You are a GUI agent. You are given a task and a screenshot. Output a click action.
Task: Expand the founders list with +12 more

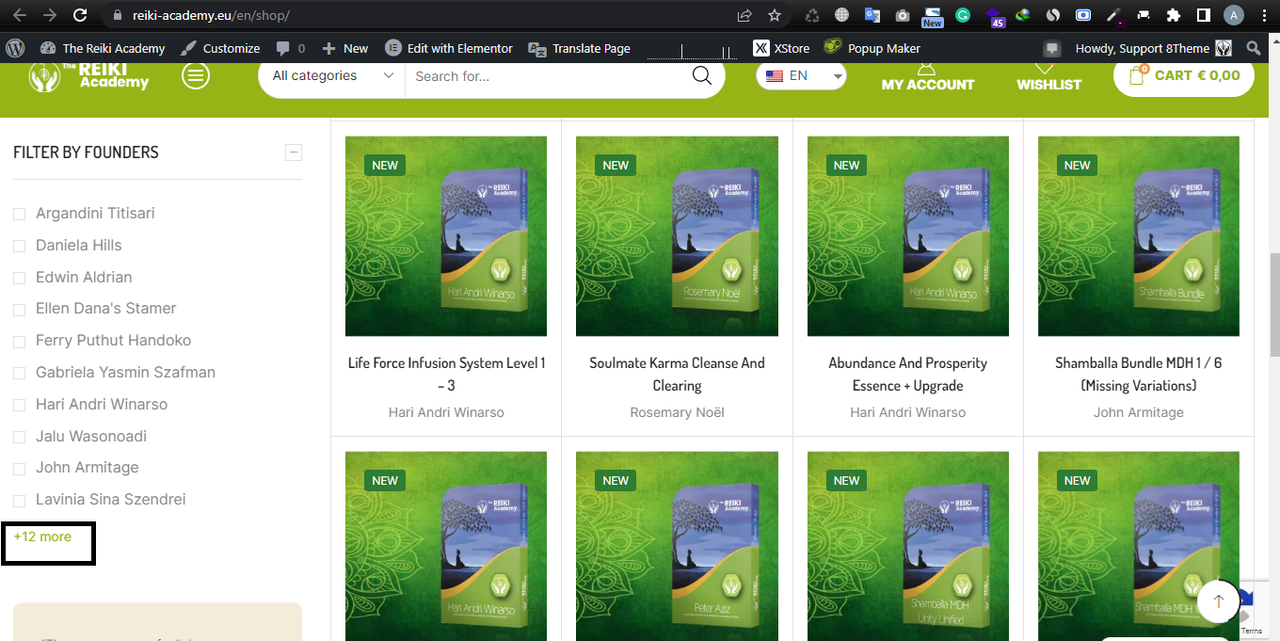pyautogui.click(x=42, y=537)
